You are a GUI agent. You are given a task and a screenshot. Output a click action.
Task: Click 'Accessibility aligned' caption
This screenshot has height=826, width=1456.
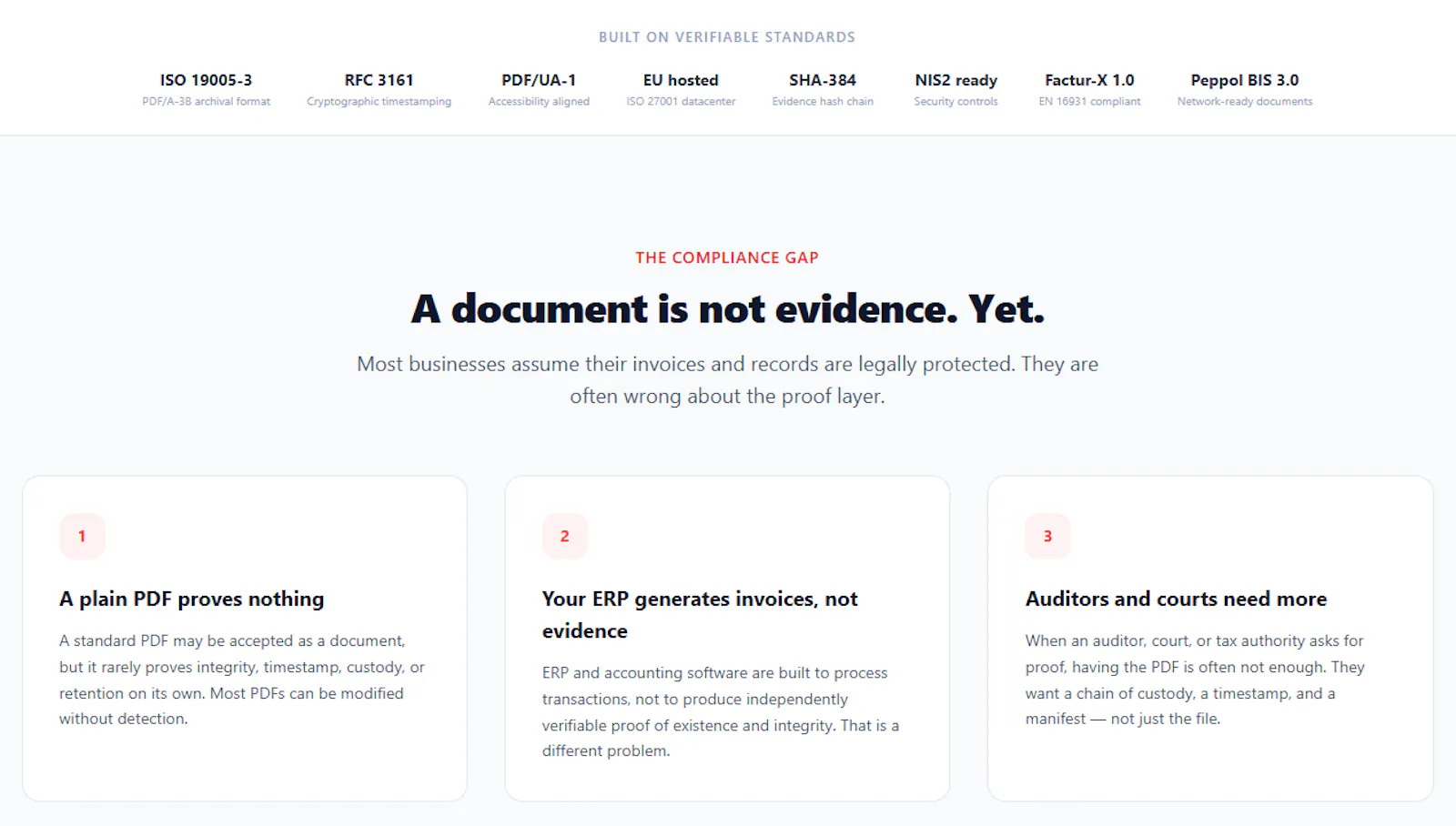pos(539,102)
